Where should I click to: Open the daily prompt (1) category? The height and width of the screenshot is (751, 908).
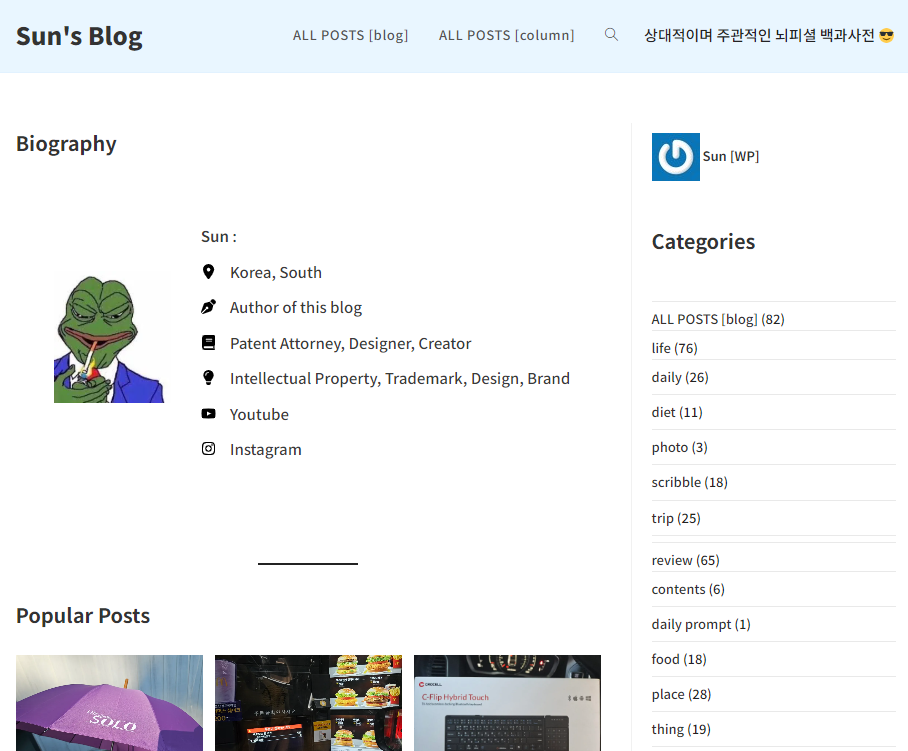(700, 624)
